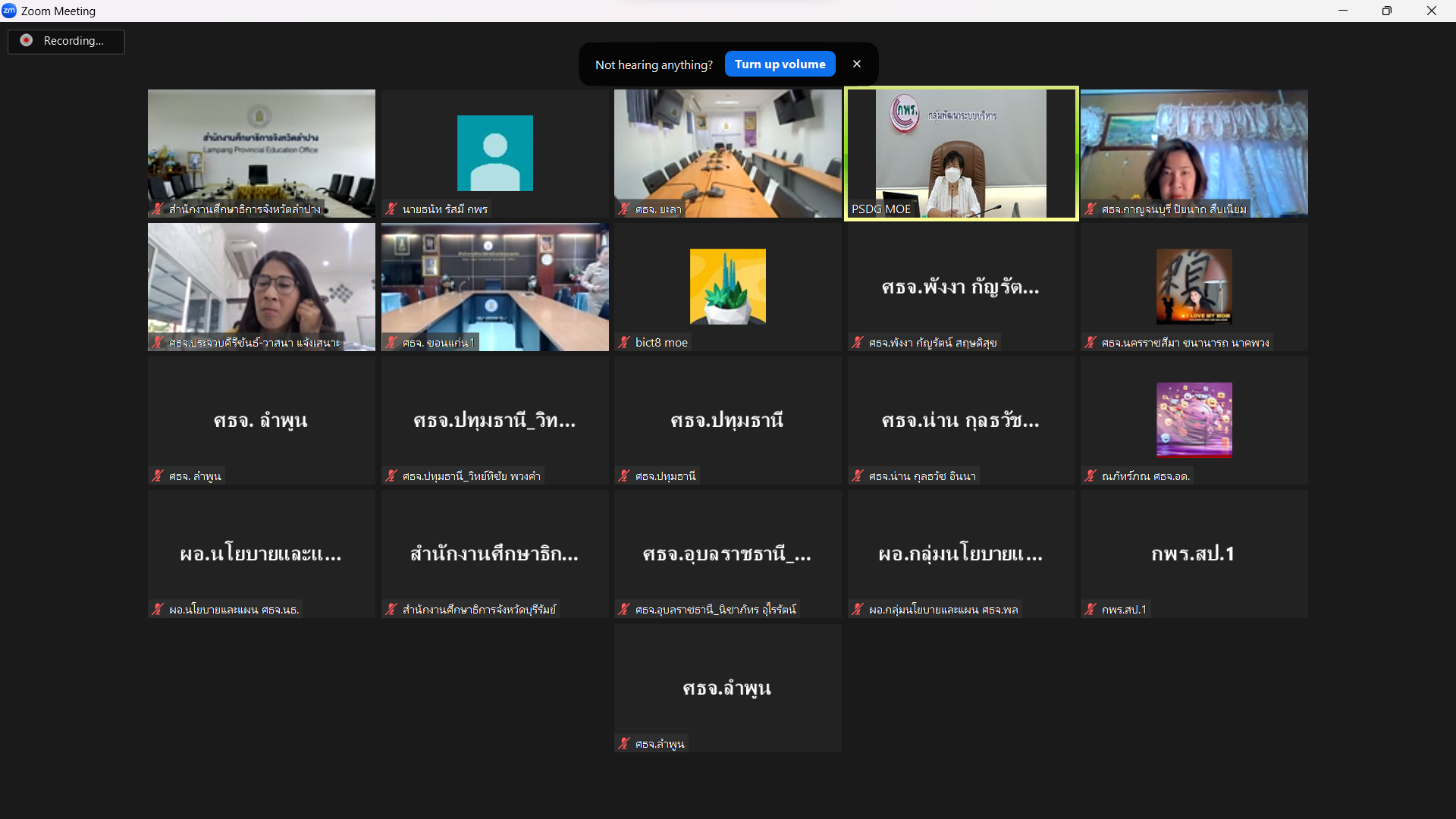This screenshot has height=819, width=1456.
Task: Click muted mic icon on ศธจ. ขอนแก่น1 tile
Action: 391,343
